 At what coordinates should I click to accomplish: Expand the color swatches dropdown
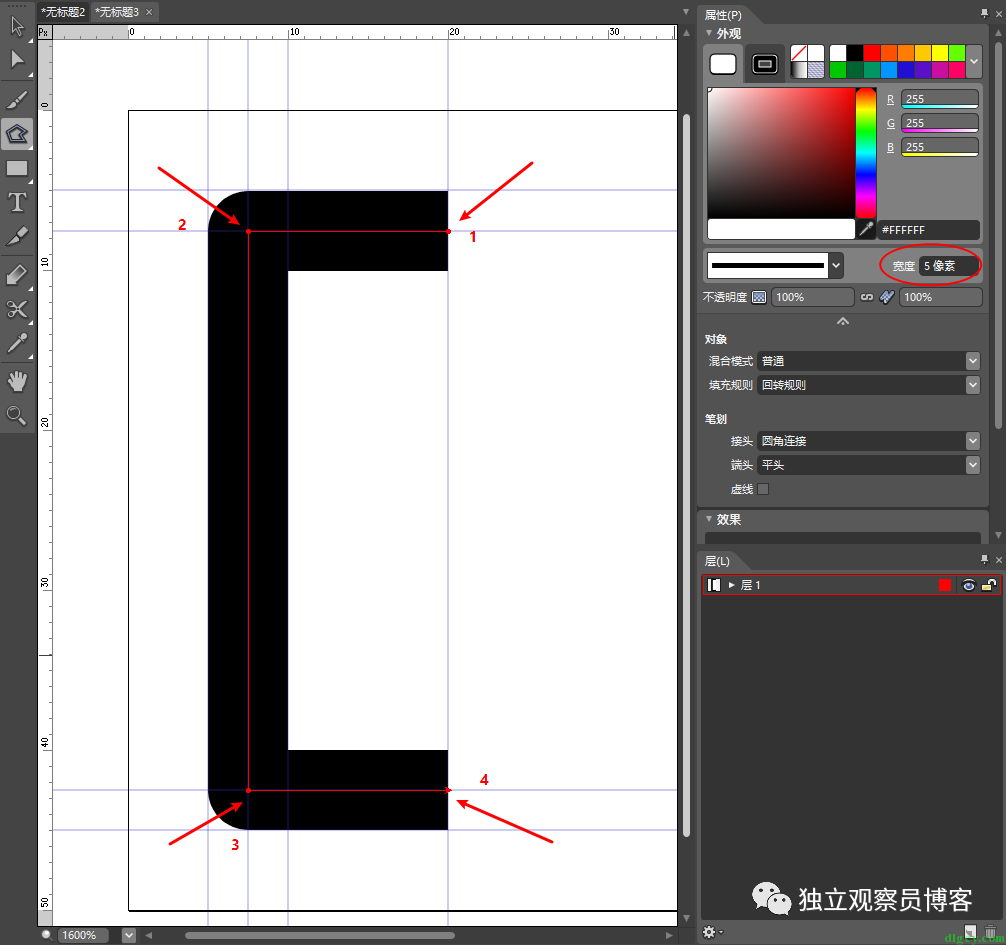[x=974, y=62]
